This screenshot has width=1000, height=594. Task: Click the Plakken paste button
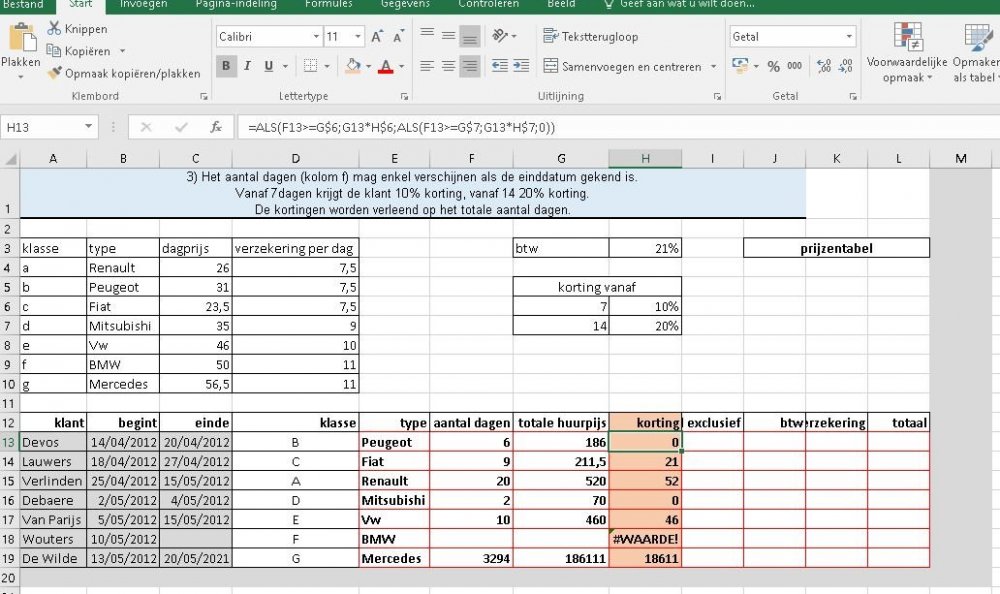pos(21,50)
